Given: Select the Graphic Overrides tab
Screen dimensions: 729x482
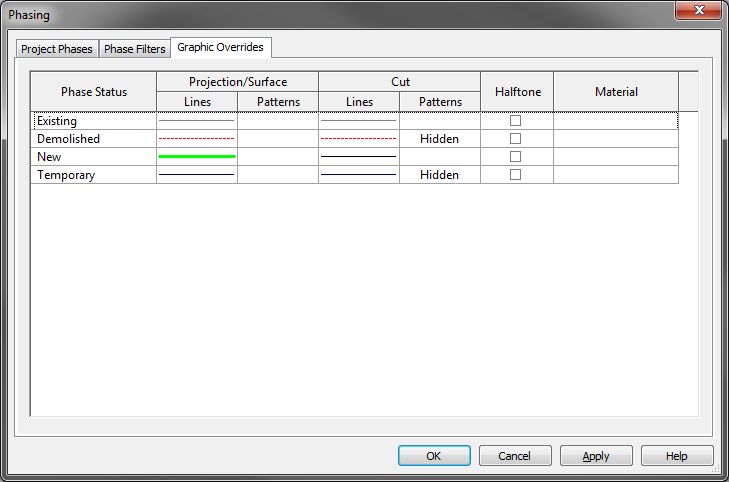Looking at the screenshot, I should point(221,47).
